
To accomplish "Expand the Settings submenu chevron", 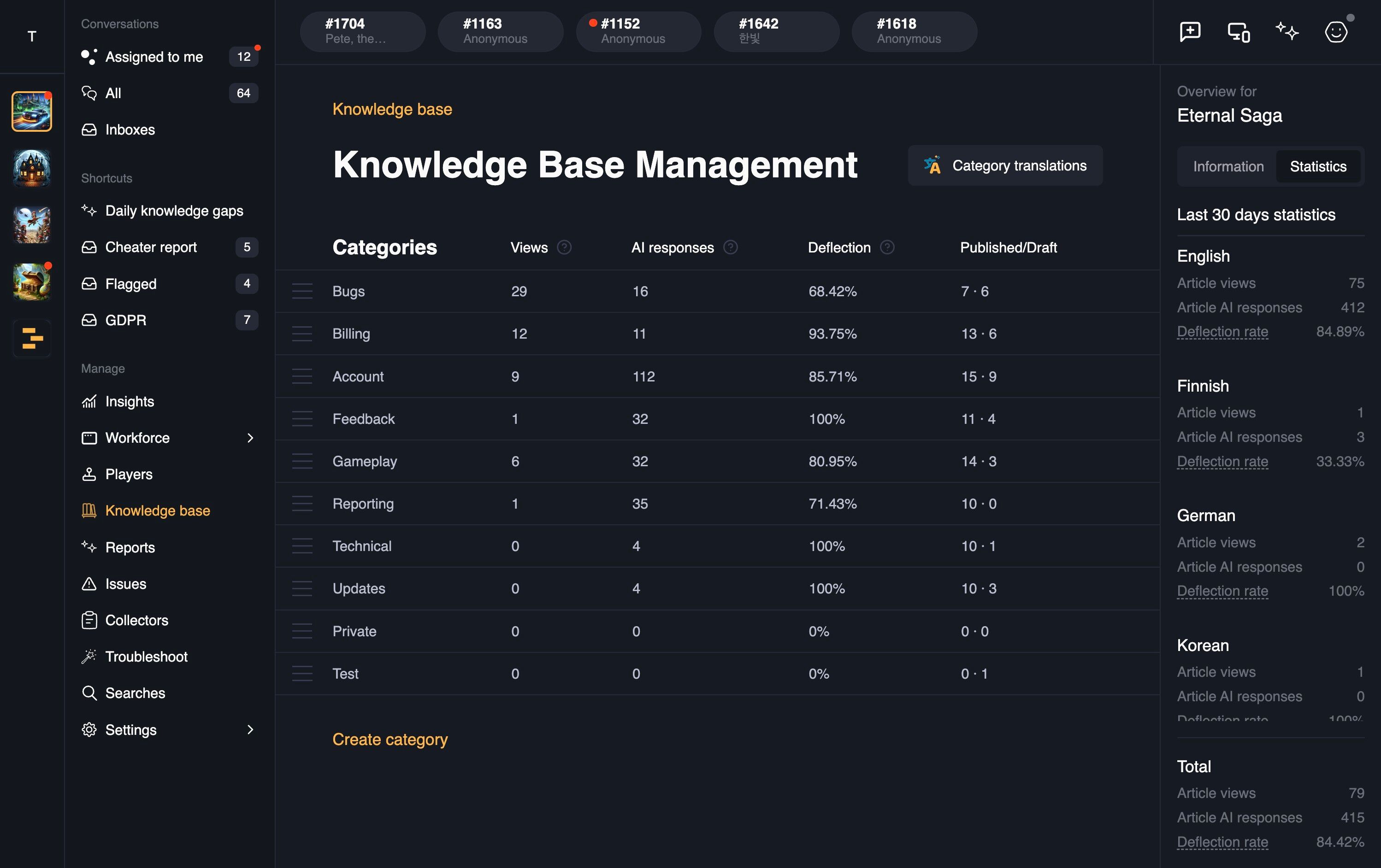I will (250, 729).
